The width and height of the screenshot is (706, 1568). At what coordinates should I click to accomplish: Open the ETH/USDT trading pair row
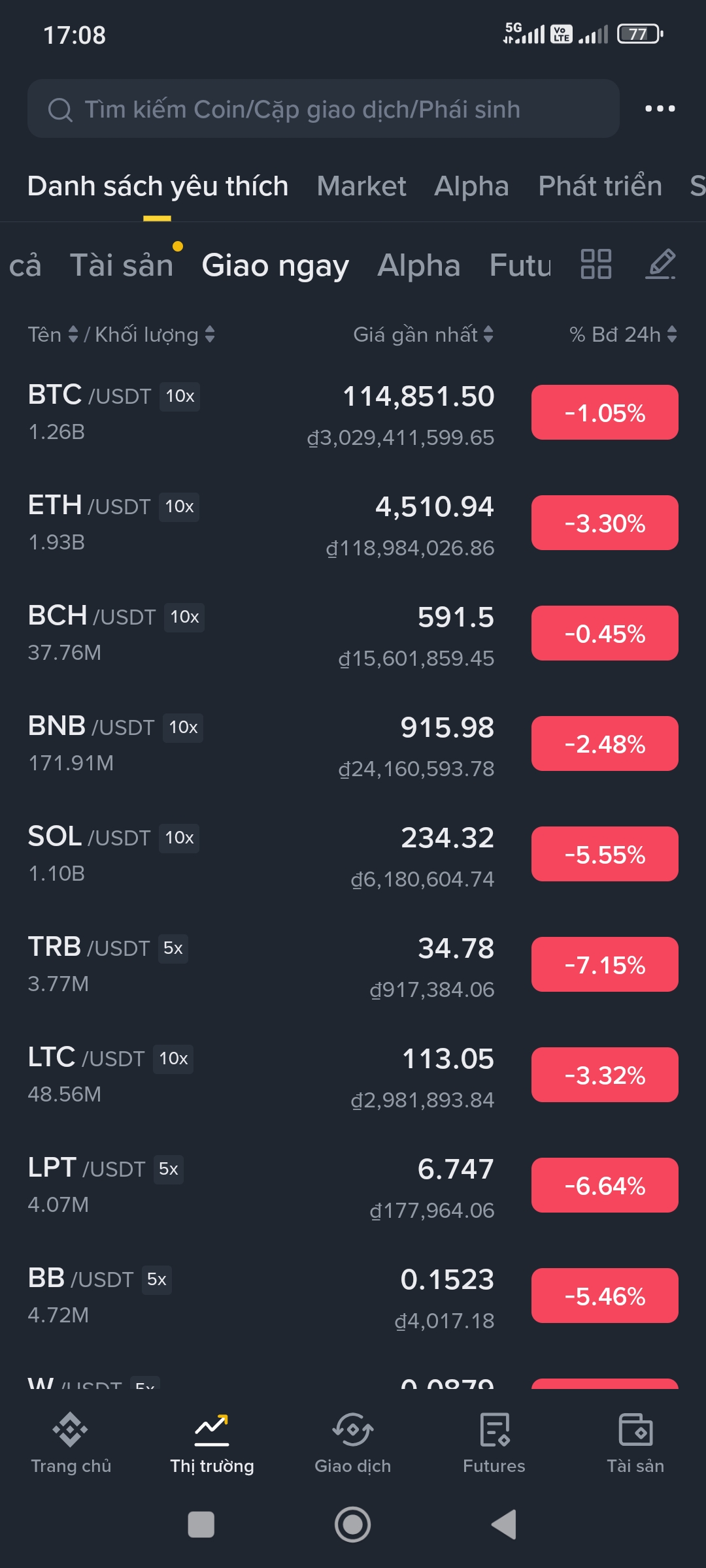tap(261, 523)
